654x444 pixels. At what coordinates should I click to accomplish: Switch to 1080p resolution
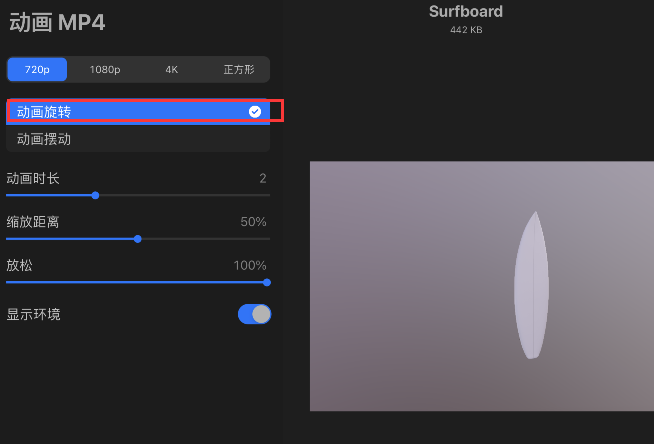105,70
